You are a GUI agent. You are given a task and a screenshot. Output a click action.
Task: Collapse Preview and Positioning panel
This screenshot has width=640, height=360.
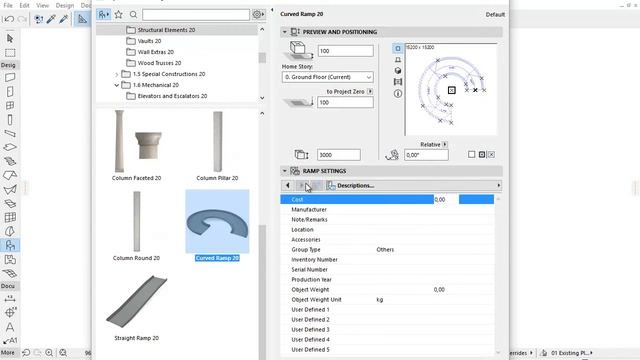284,32
